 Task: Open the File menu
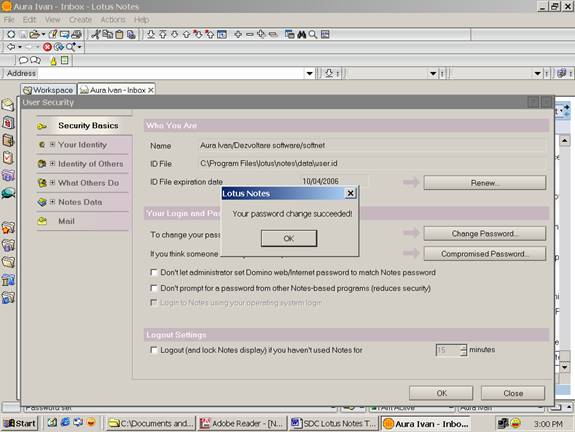[9, 19]
